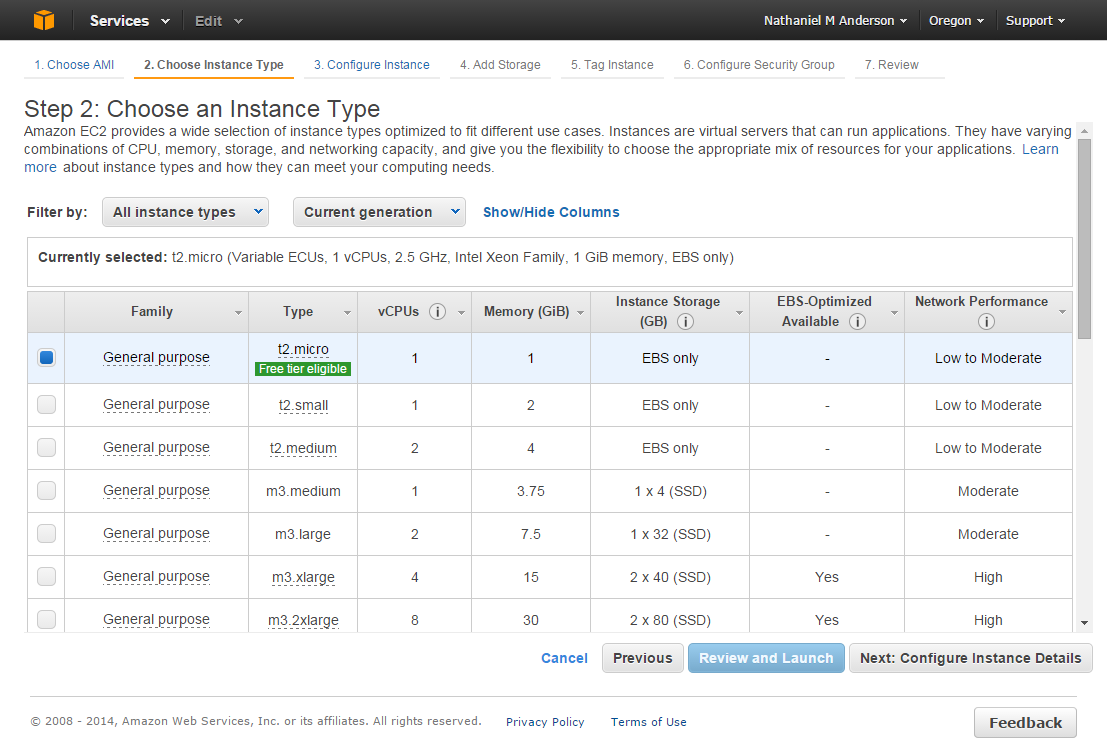This screenshot has height=747, width=1107.
Task: Open the Family column sort arrow
Action: pyautogui.click(x=238, y=313)
